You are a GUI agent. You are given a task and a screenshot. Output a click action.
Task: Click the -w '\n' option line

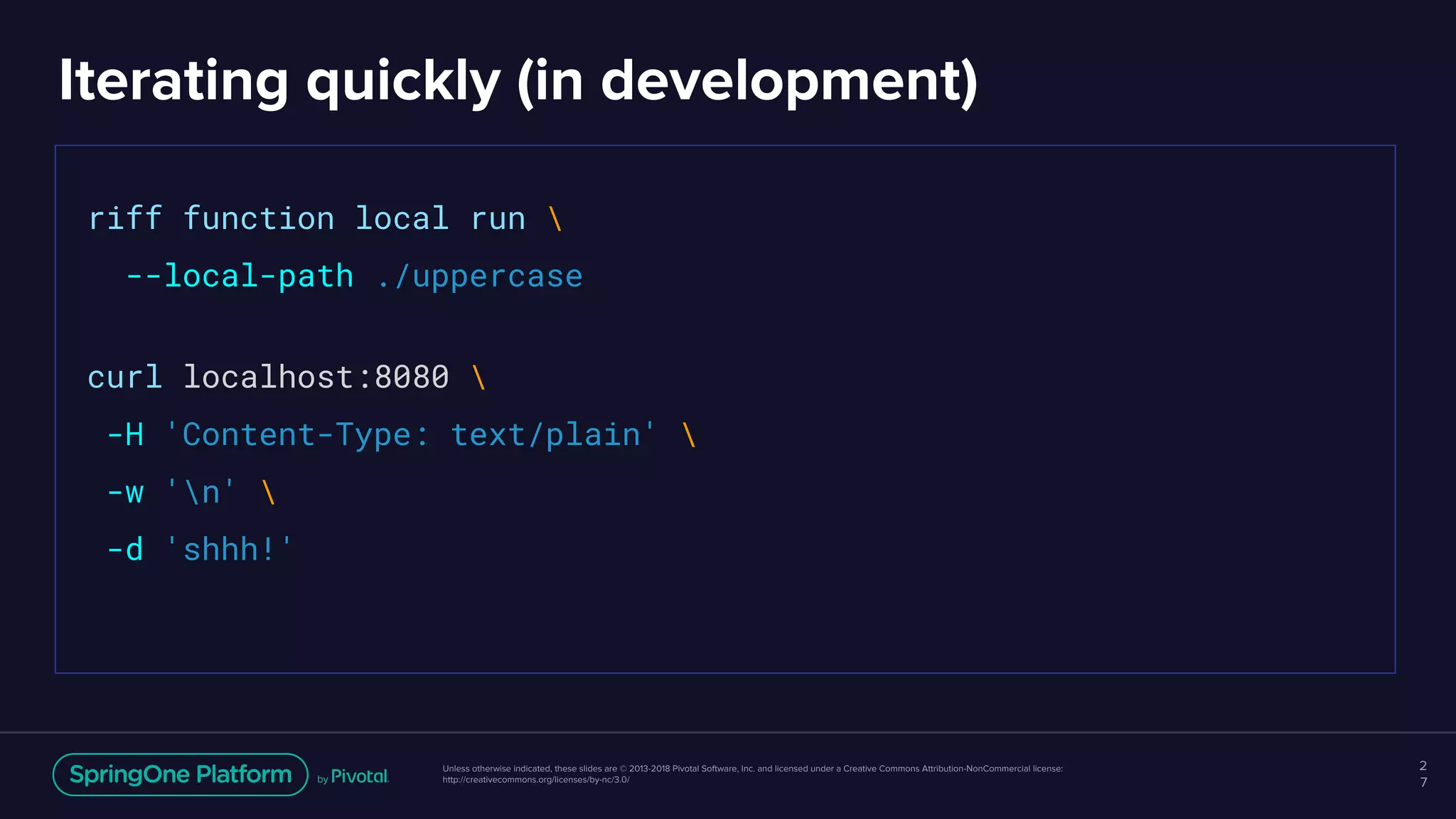click(191, 492)
